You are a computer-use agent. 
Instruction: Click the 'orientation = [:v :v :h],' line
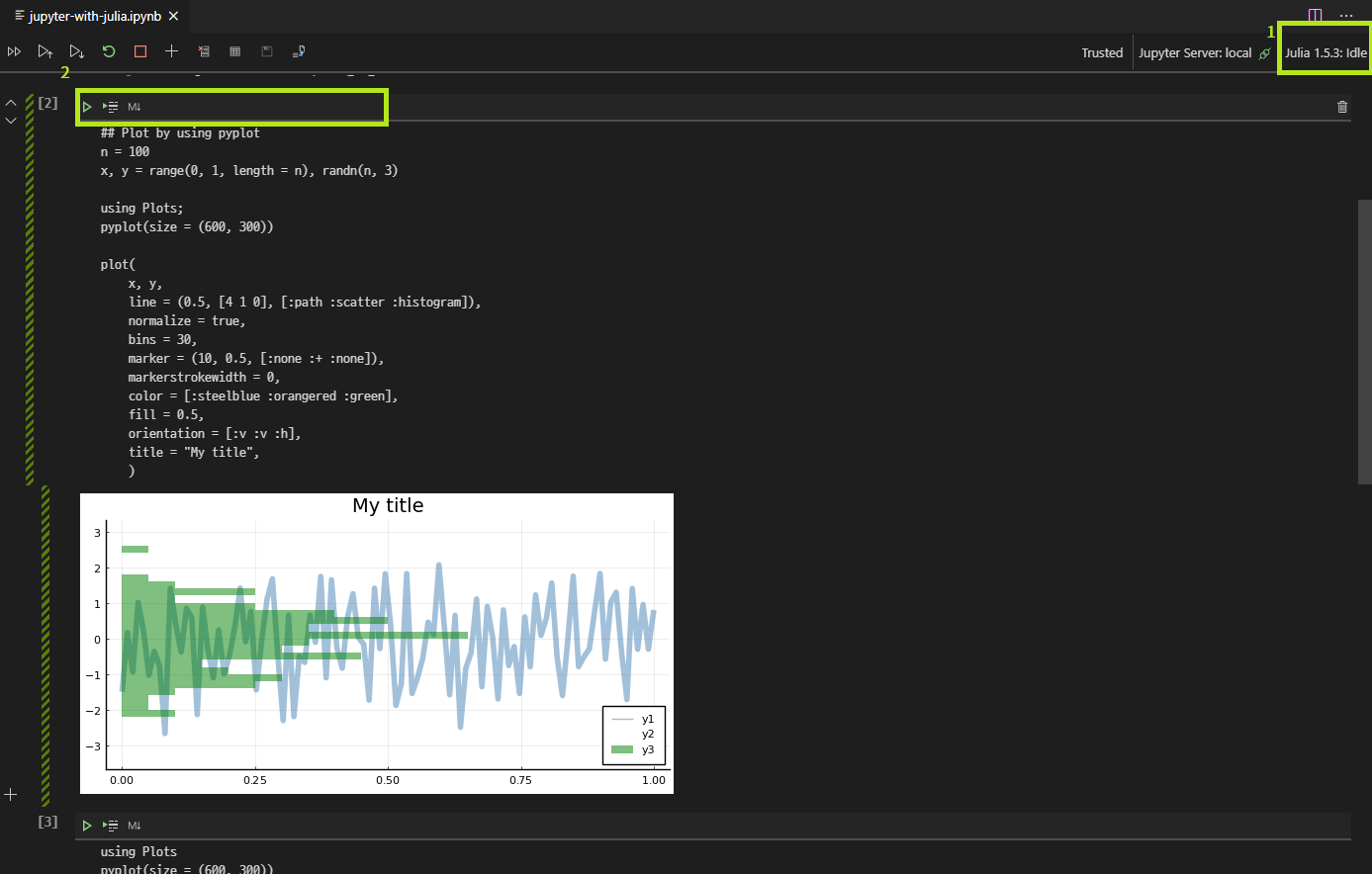[215, 433]
